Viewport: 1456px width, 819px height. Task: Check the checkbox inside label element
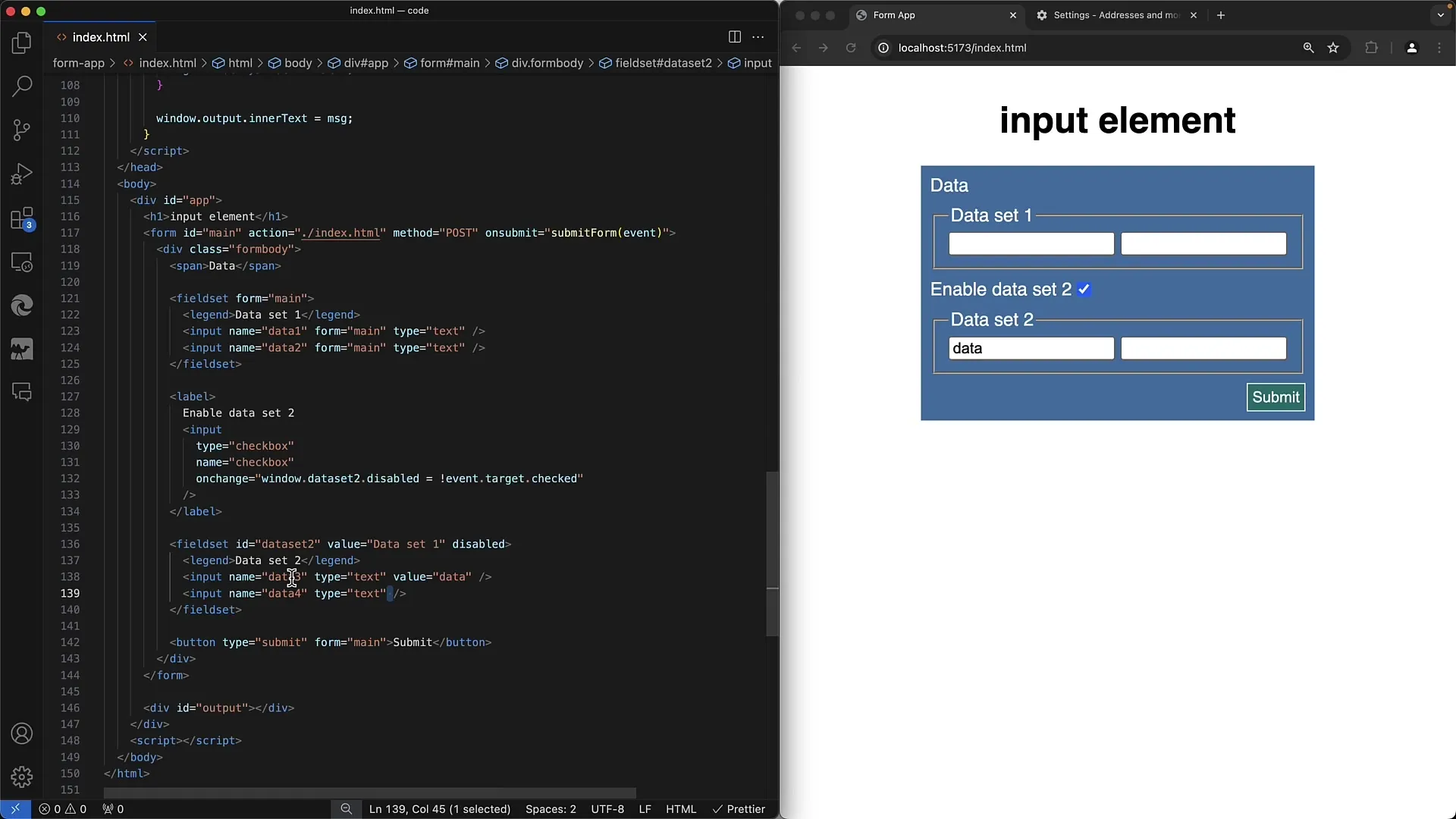[1084, 289]
